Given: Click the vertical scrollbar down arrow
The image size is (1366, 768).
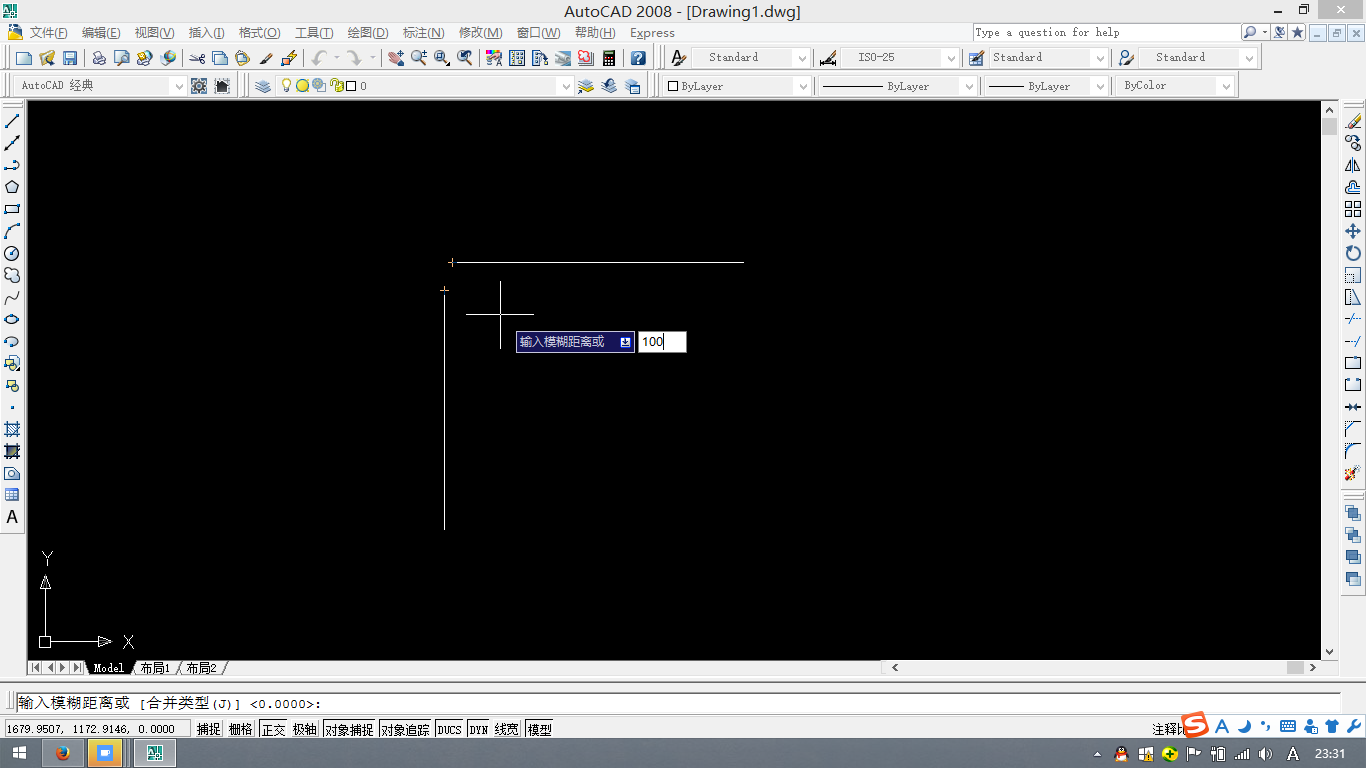Looking at the screenshot, I should click(x=1329, y=652).
